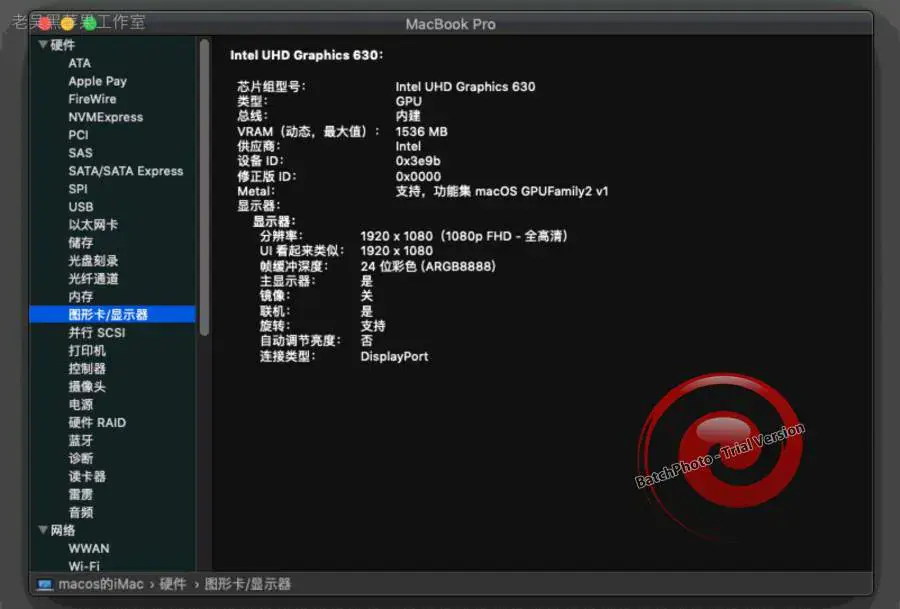Click the red close window button
The height and width of the screenshot is (609, 900).
(x=45, y=24)
